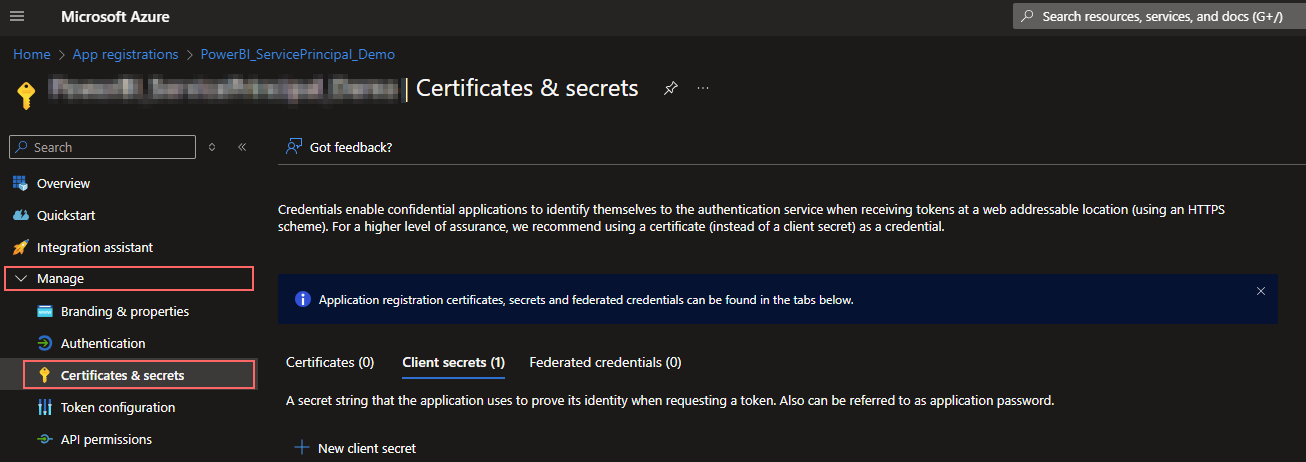Click the magnifier icon in global search

(1028, 16)
